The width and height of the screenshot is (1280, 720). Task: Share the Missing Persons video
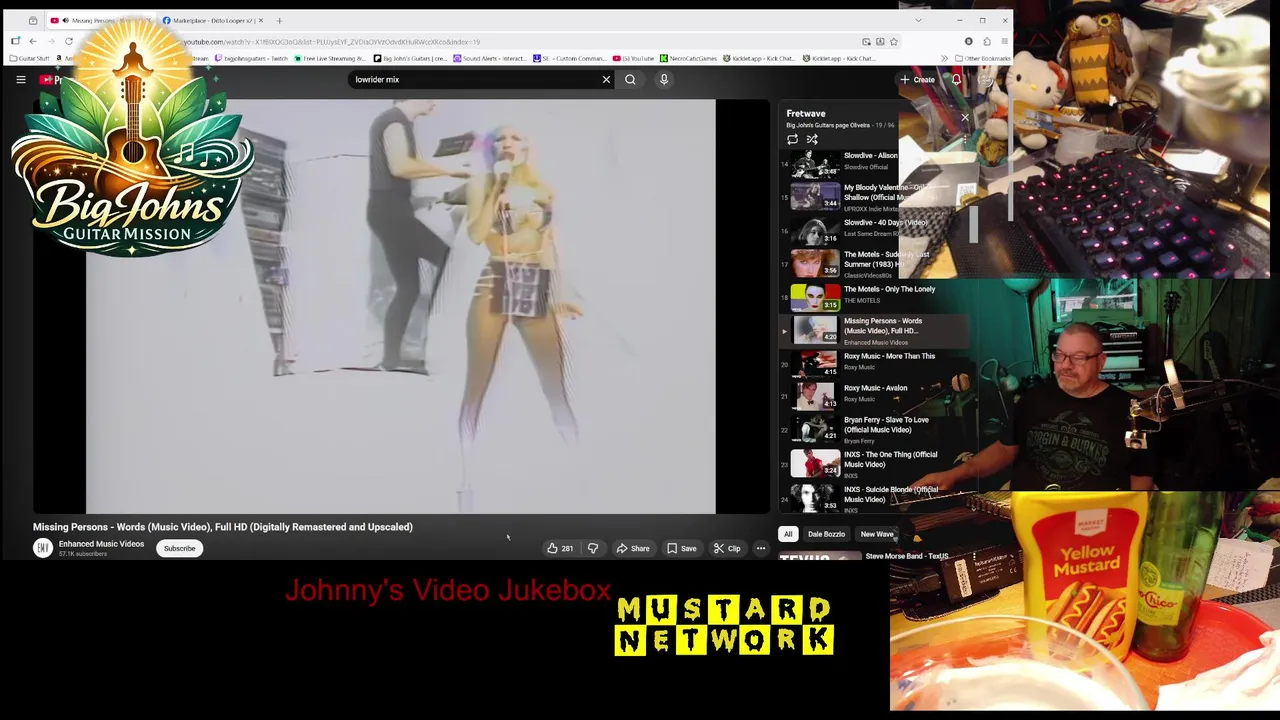click(x=633, y=548)
